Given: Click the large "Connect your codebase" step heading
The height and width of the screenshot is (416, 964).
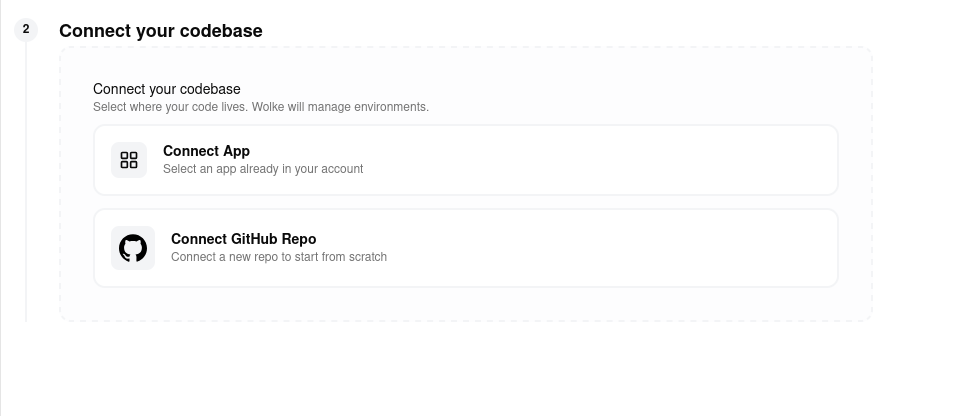Looking at the screenshot, I should (161, 31).
